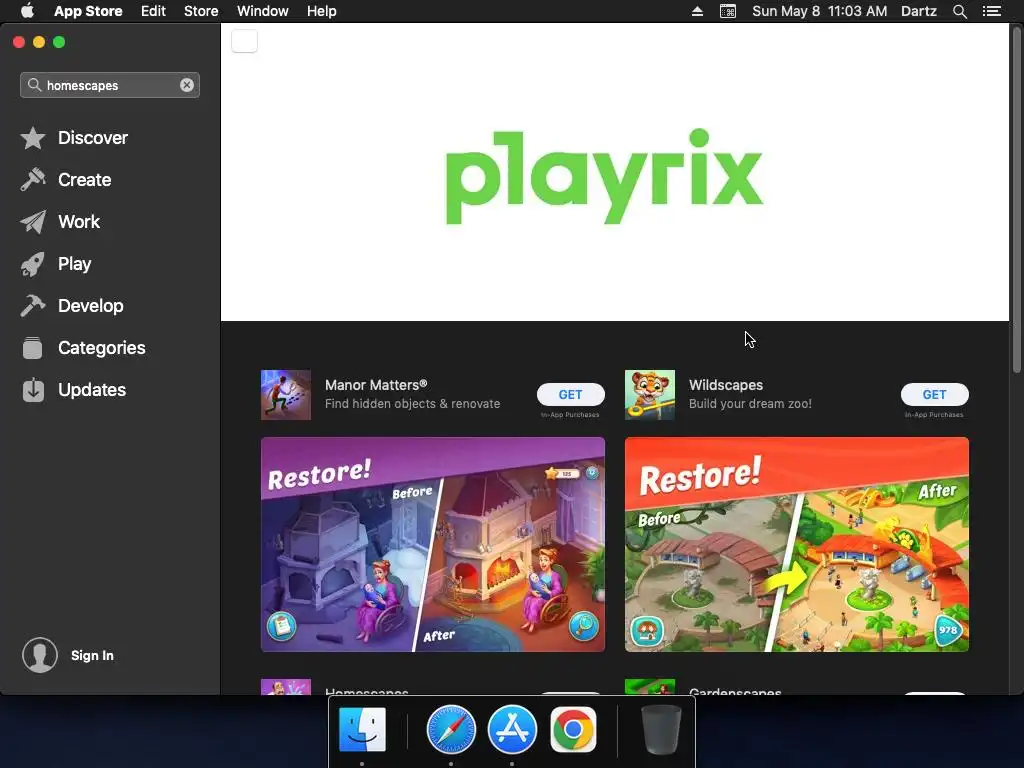1024x768 pixels.
Task: Get the Manor Matters app
Action: tap(571, 394)
